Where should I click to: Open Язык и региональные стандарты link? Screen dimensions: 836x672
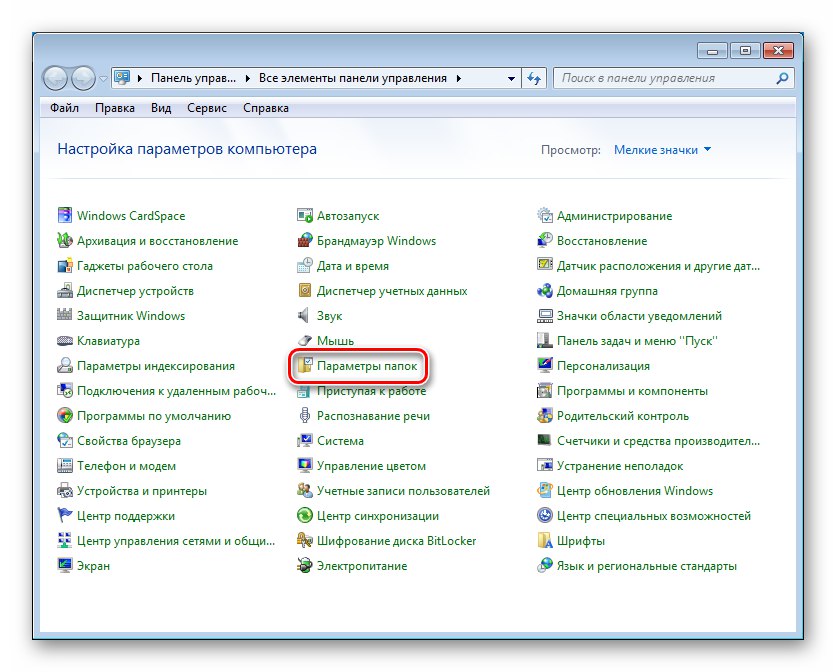(x=647, y=566)
